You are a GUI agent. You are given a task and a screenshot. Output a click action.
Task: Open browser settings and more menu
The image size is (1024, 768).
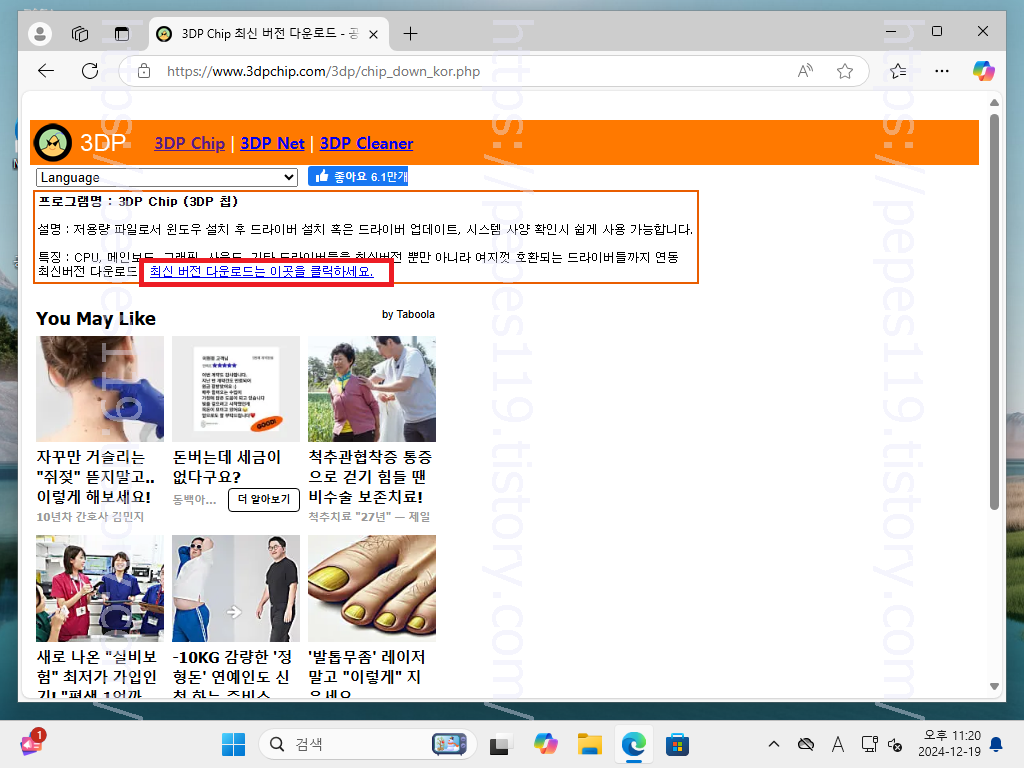point(942,71)
